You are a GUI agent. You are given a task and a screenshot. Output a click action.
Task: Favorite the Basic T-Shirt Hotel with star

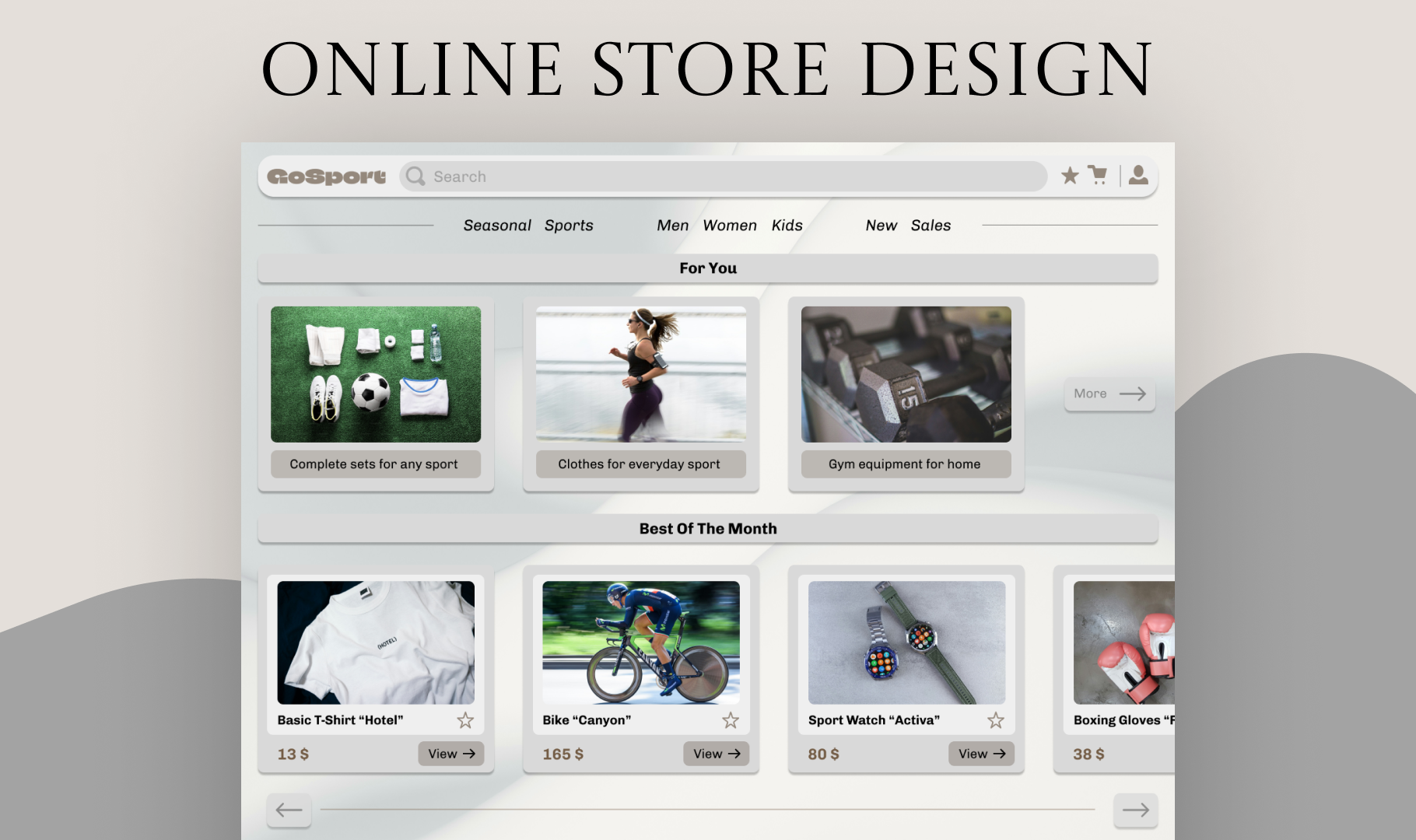pyautogui.click(x=465, y=720)
